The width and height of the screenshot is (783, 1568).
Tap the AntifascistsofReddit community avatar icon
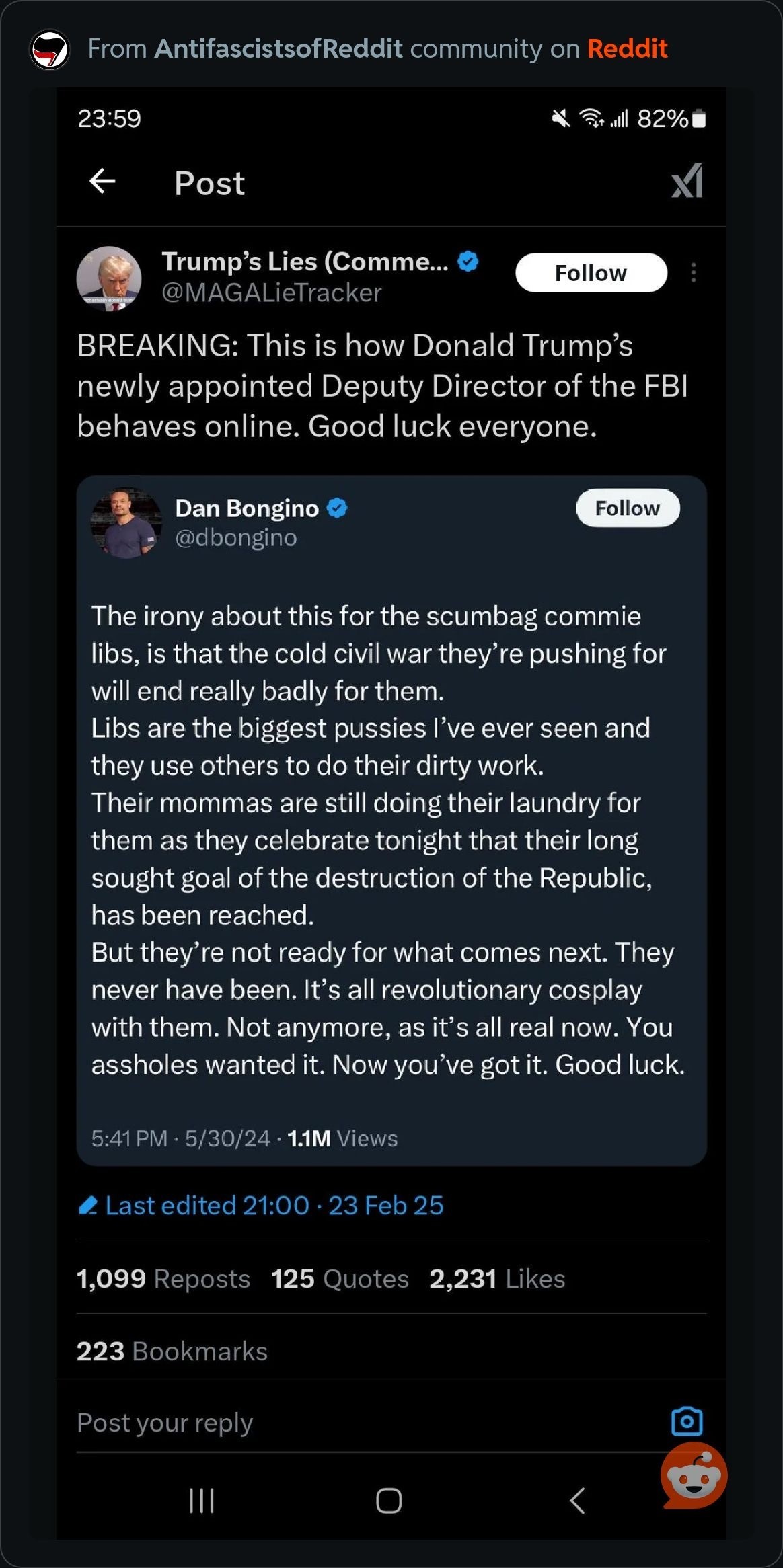[50, 49]
